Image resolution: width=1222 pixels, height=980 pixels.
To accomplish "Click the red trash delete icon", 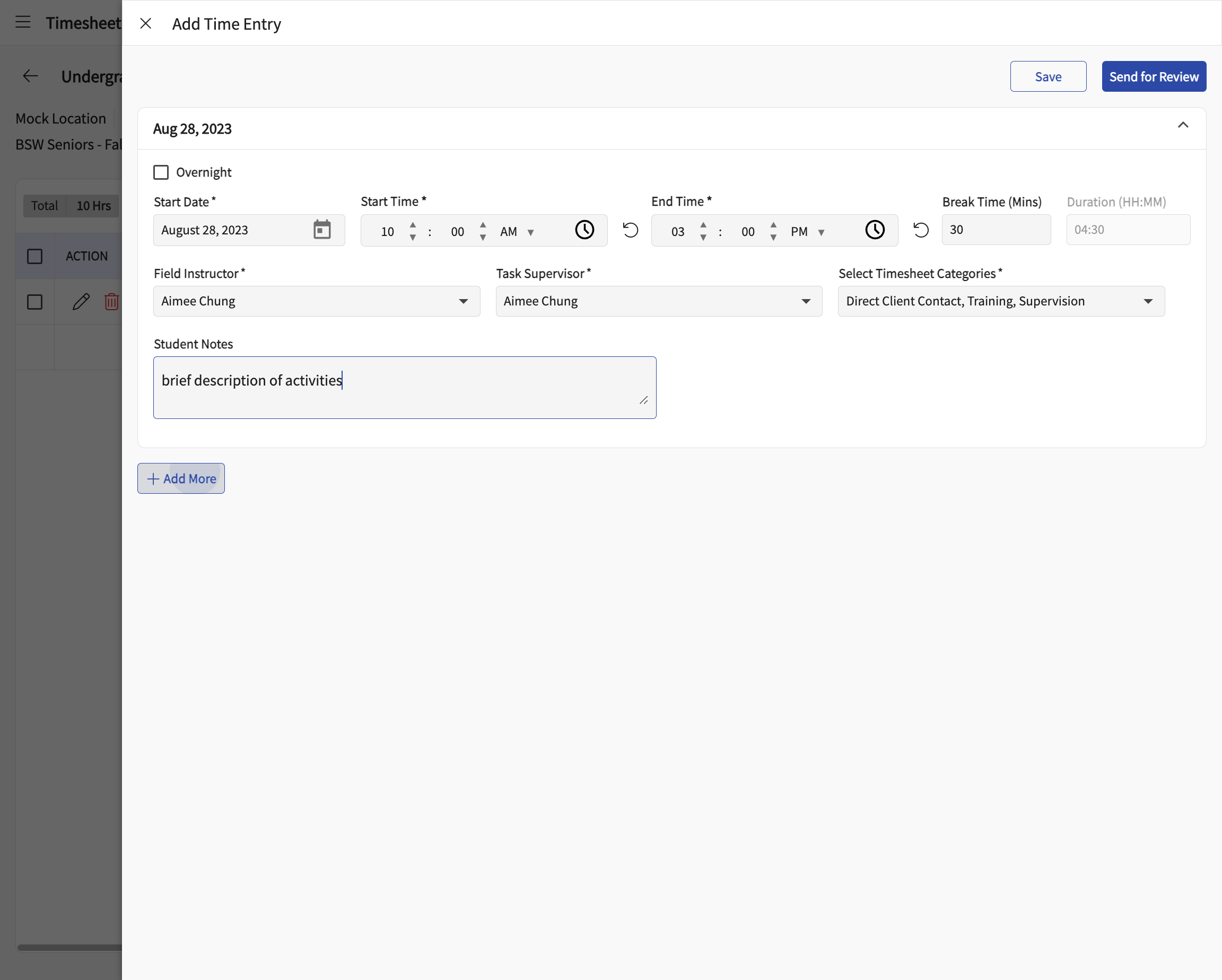I will click(112, 302).
